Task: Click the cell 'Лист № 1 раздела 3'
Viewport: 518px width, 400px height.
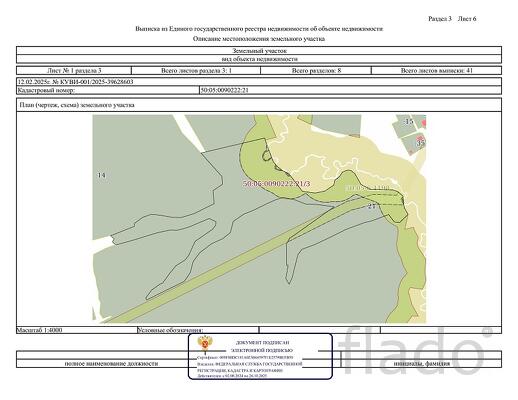Action: tap(74, 71)
